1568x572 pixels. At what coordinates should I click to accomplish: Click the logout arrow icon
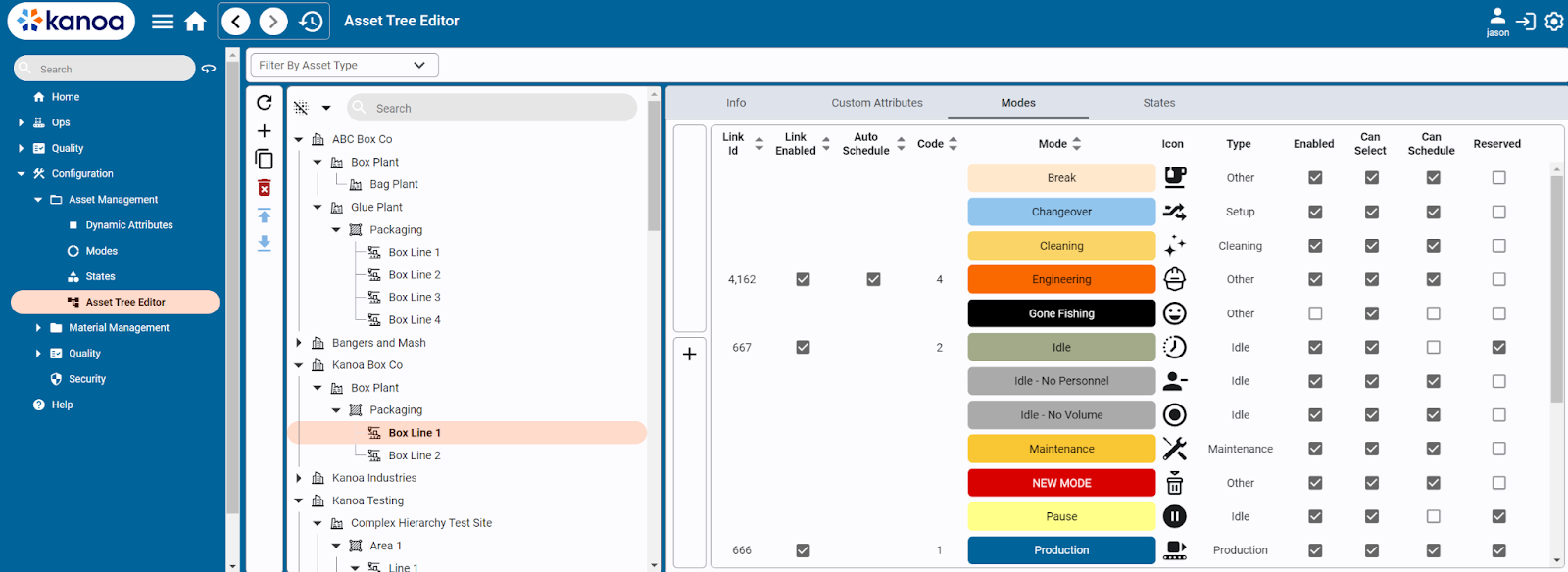click(1526, 21)
